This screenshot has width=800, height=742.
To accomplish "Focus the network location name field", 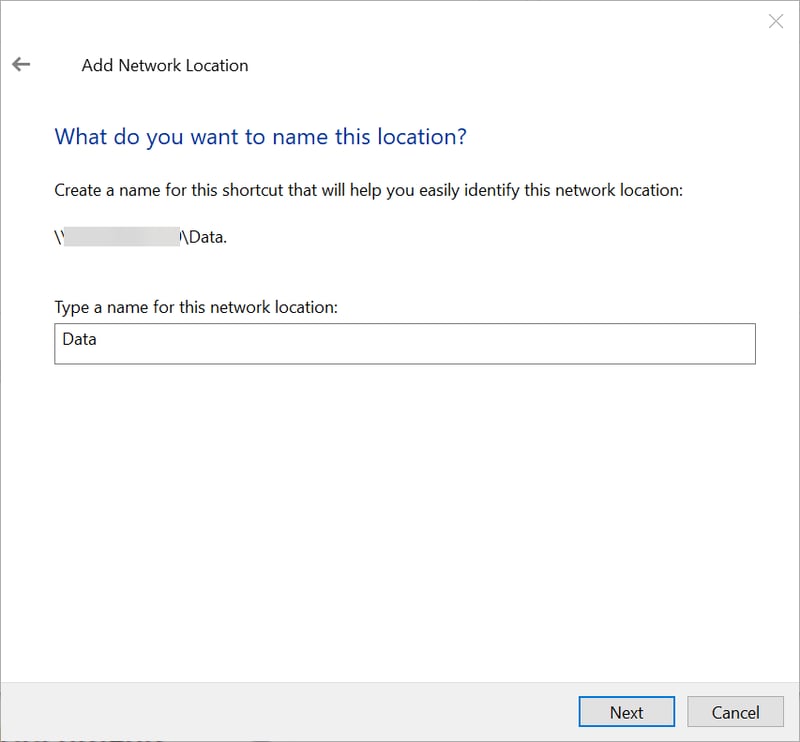I will (x=404, y=343).
